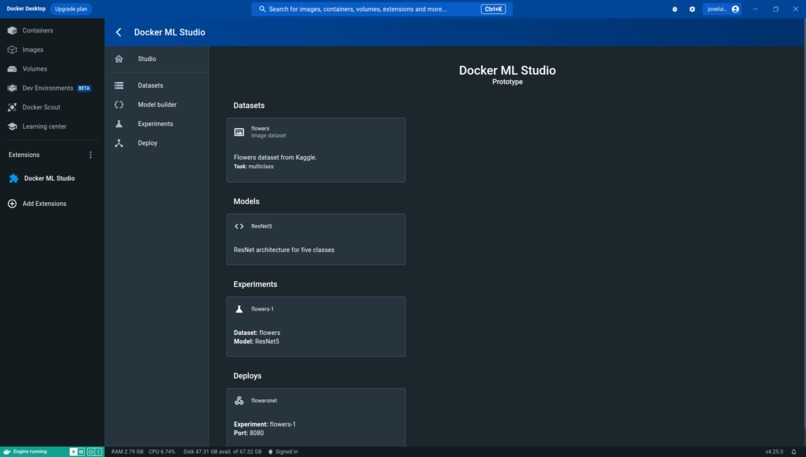This screenshot has width=806, height=457.
Task: Open the engine more-options dots in status bar
Action: pos(99,452)
